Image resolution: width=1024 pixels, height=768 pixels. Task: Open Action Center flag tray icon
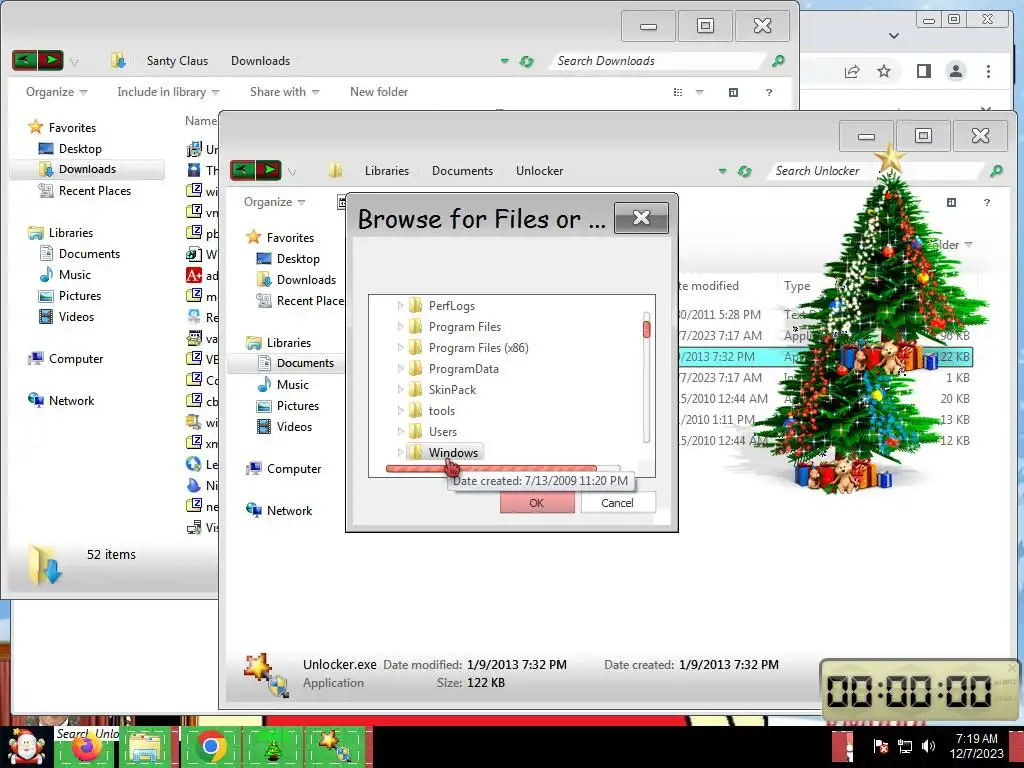pos(880,746)
